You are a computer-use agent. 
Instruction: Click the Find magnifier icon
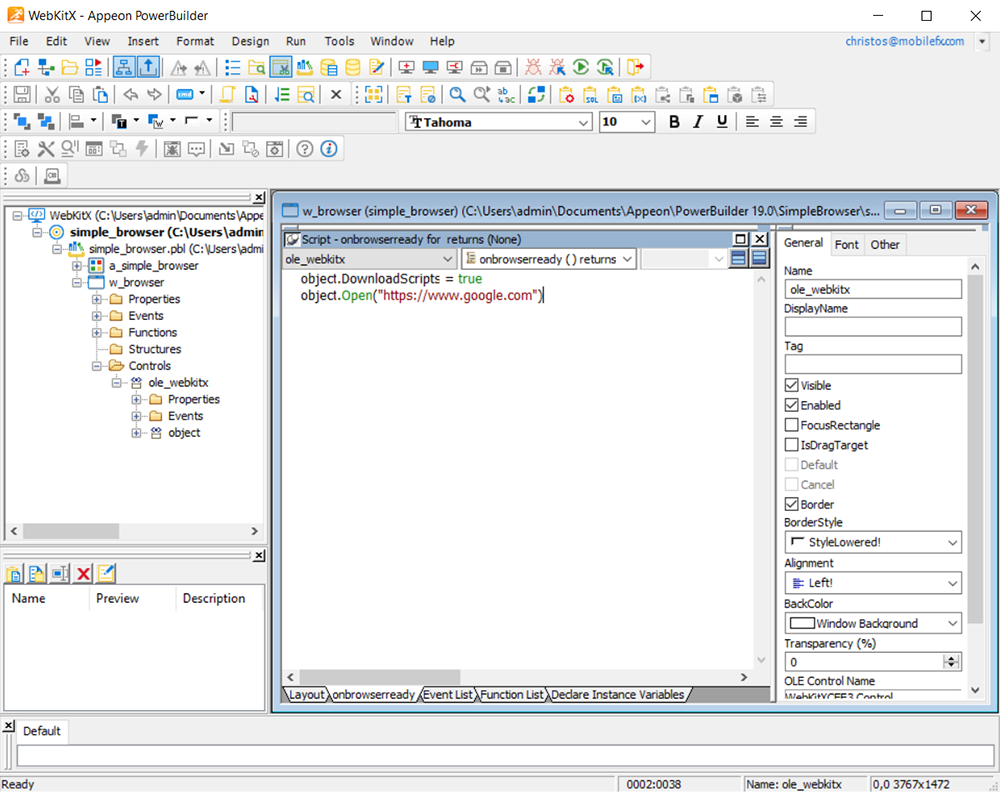pos(457,95)
